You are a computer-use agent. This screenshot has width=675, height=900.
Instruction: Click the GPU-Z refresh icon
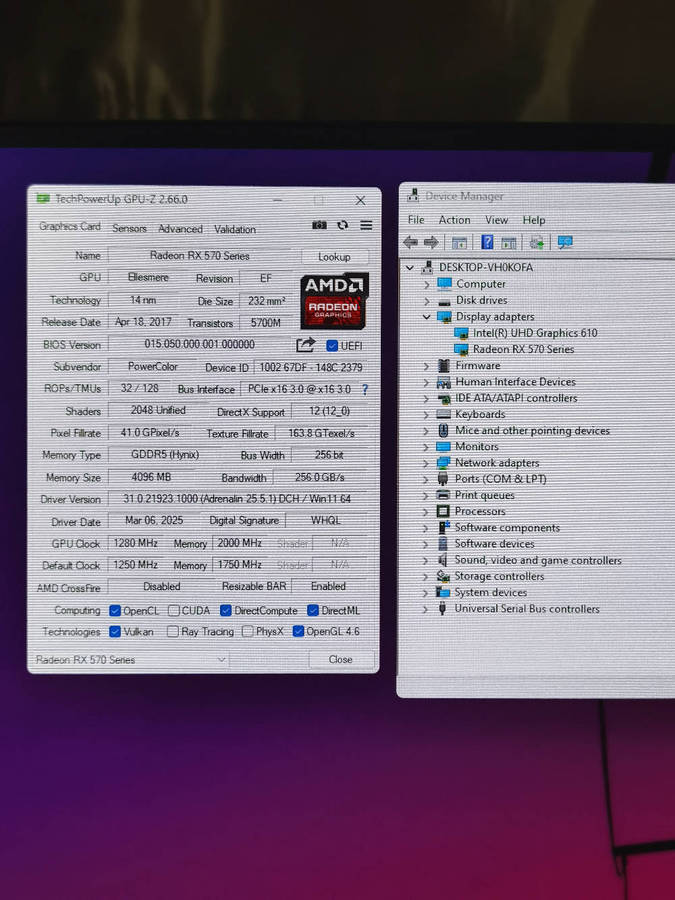click(x=343, y=226)
